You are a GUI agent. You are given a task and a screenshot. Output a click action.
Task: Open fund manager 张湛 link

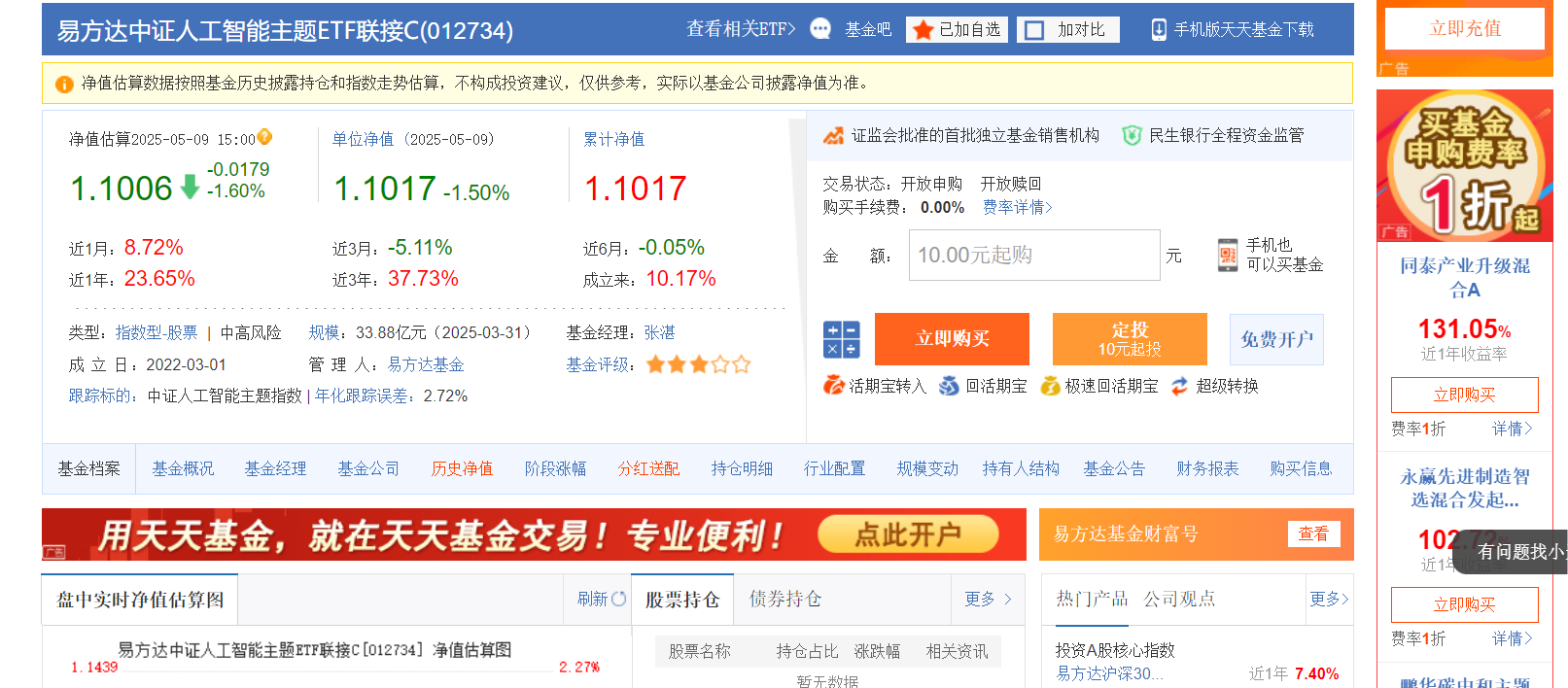659,332
